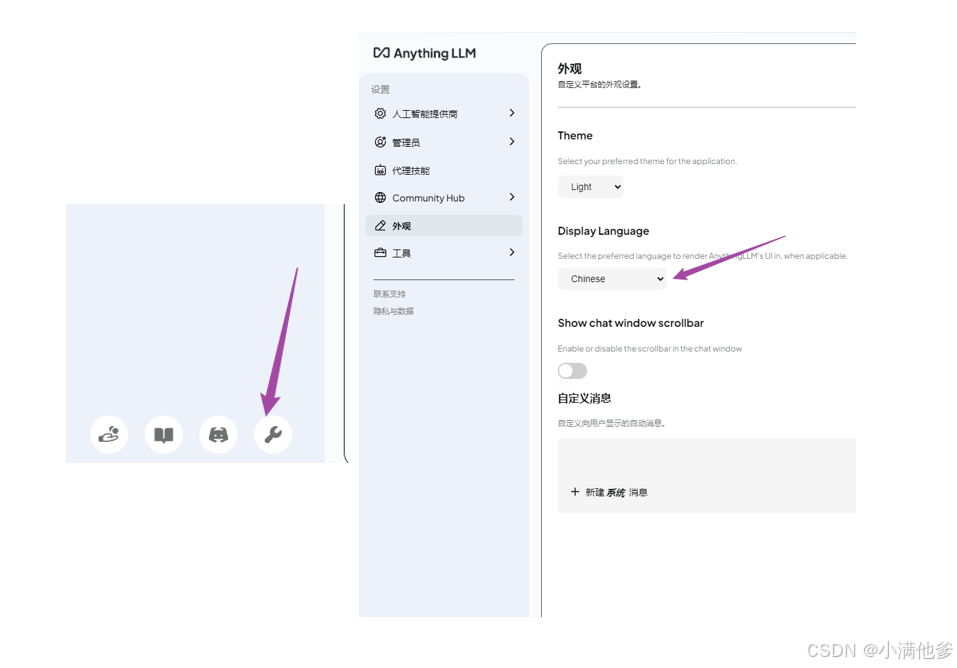Expand the 工具 chevron
The width and height of the screenshot is (957, 668).
(511, 252)
